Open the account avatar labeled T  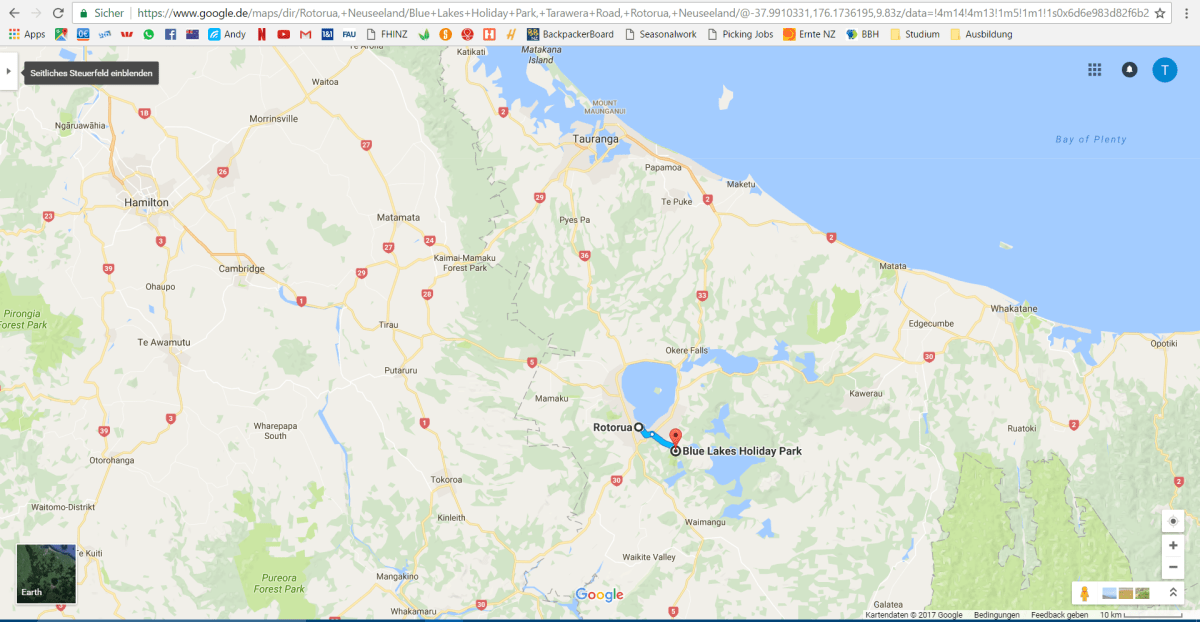[x=1164, y=70]
